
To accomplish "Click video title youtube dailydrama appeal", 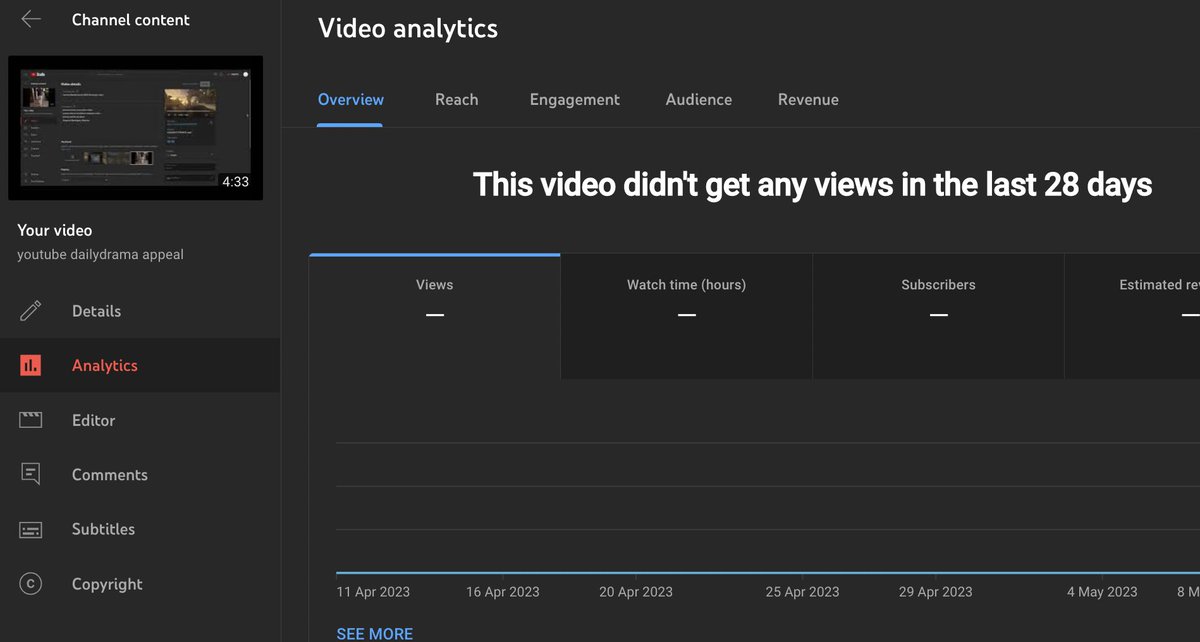I will click(x=100, y=254).
